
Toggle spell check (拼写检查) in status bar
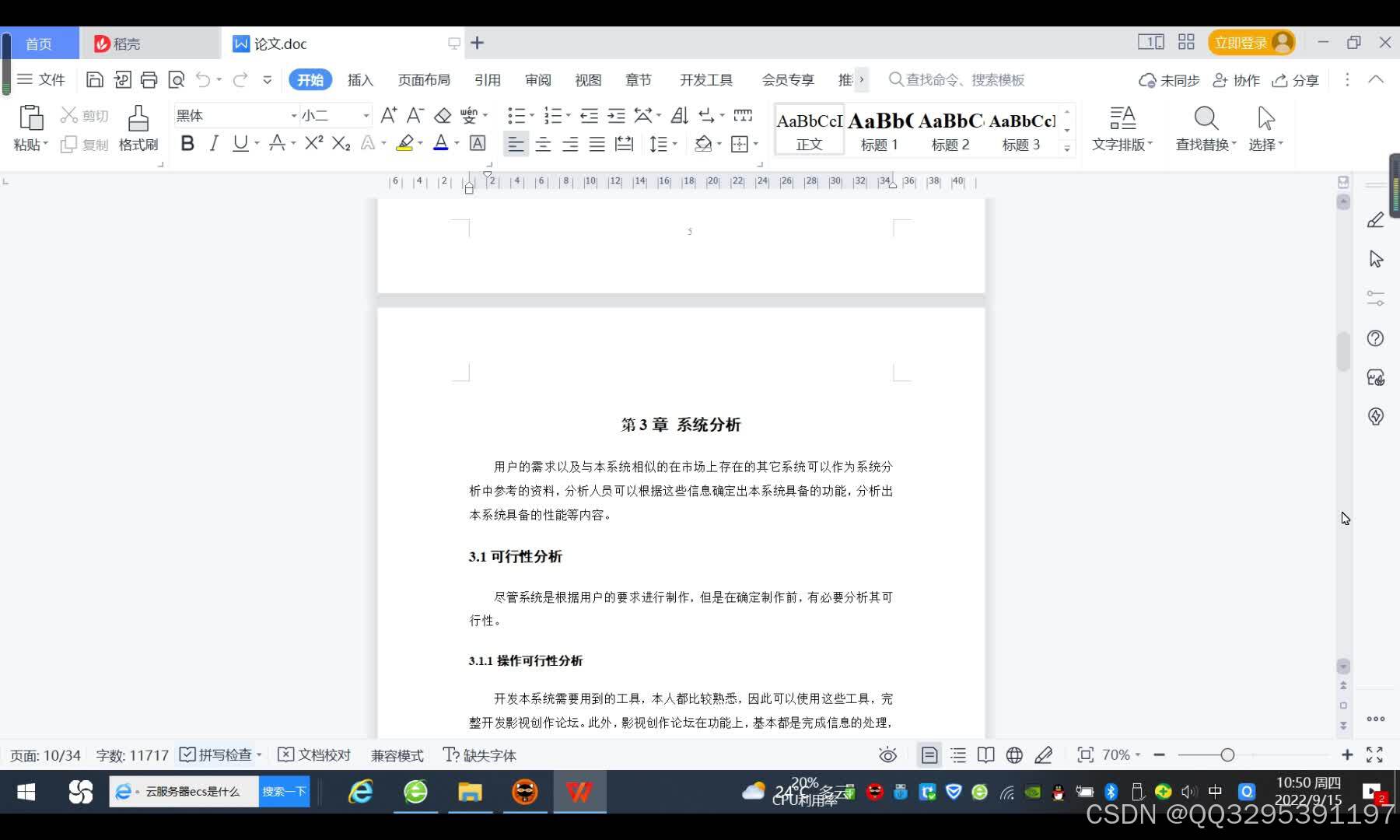pos(216,755)
